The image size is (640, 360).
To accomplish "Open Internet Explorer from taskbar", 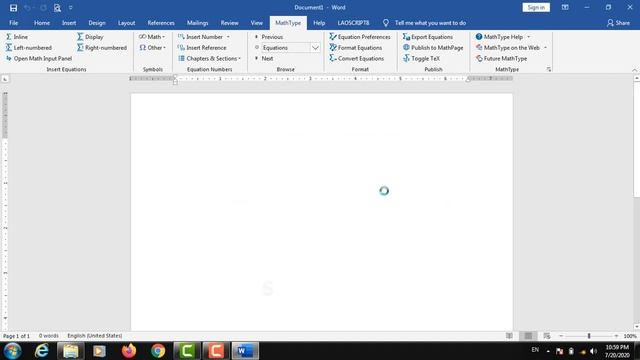I will [x=42, y=351].
